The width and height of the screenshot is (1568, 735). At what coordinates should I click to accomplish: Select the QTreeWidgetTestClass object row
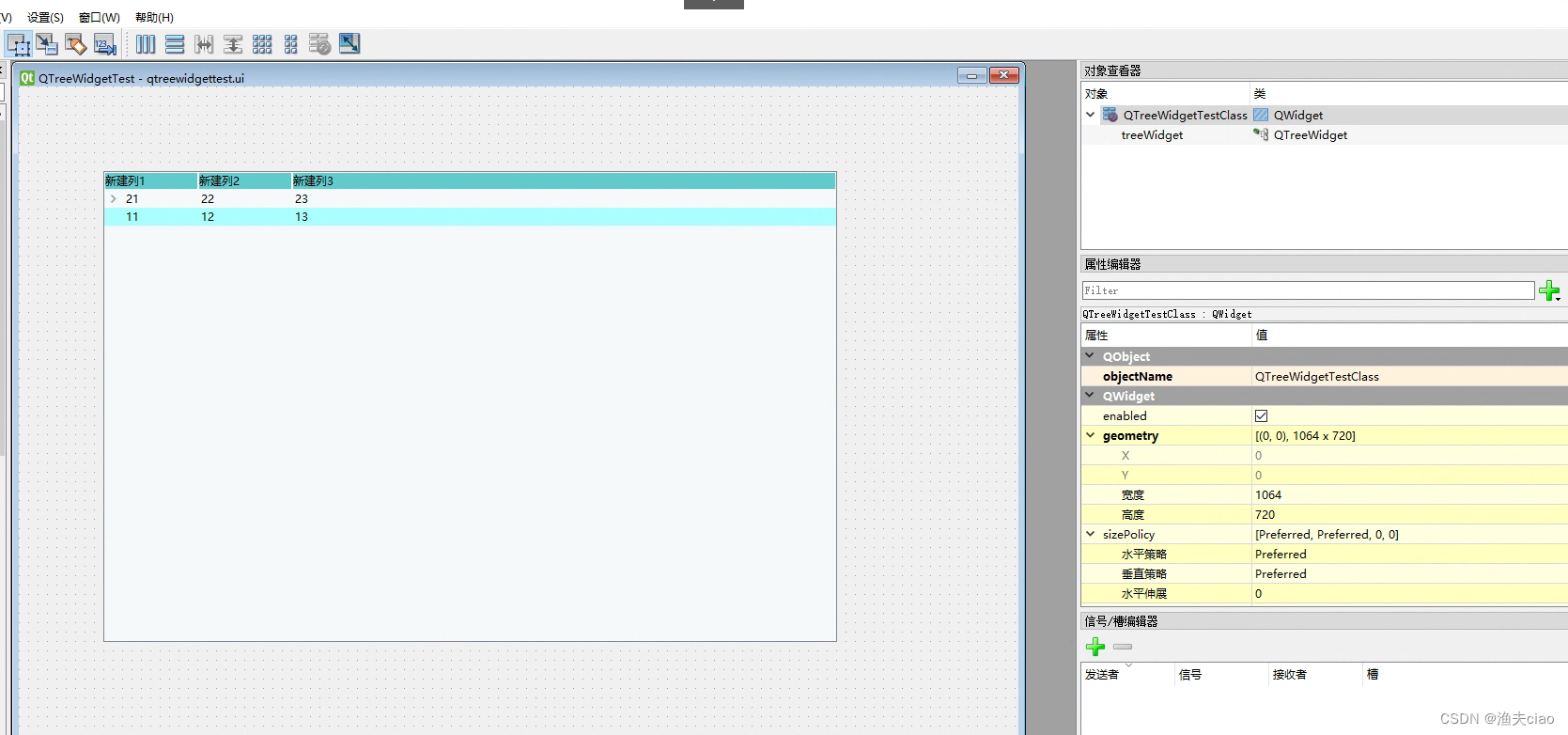(x=1325, y=115)
